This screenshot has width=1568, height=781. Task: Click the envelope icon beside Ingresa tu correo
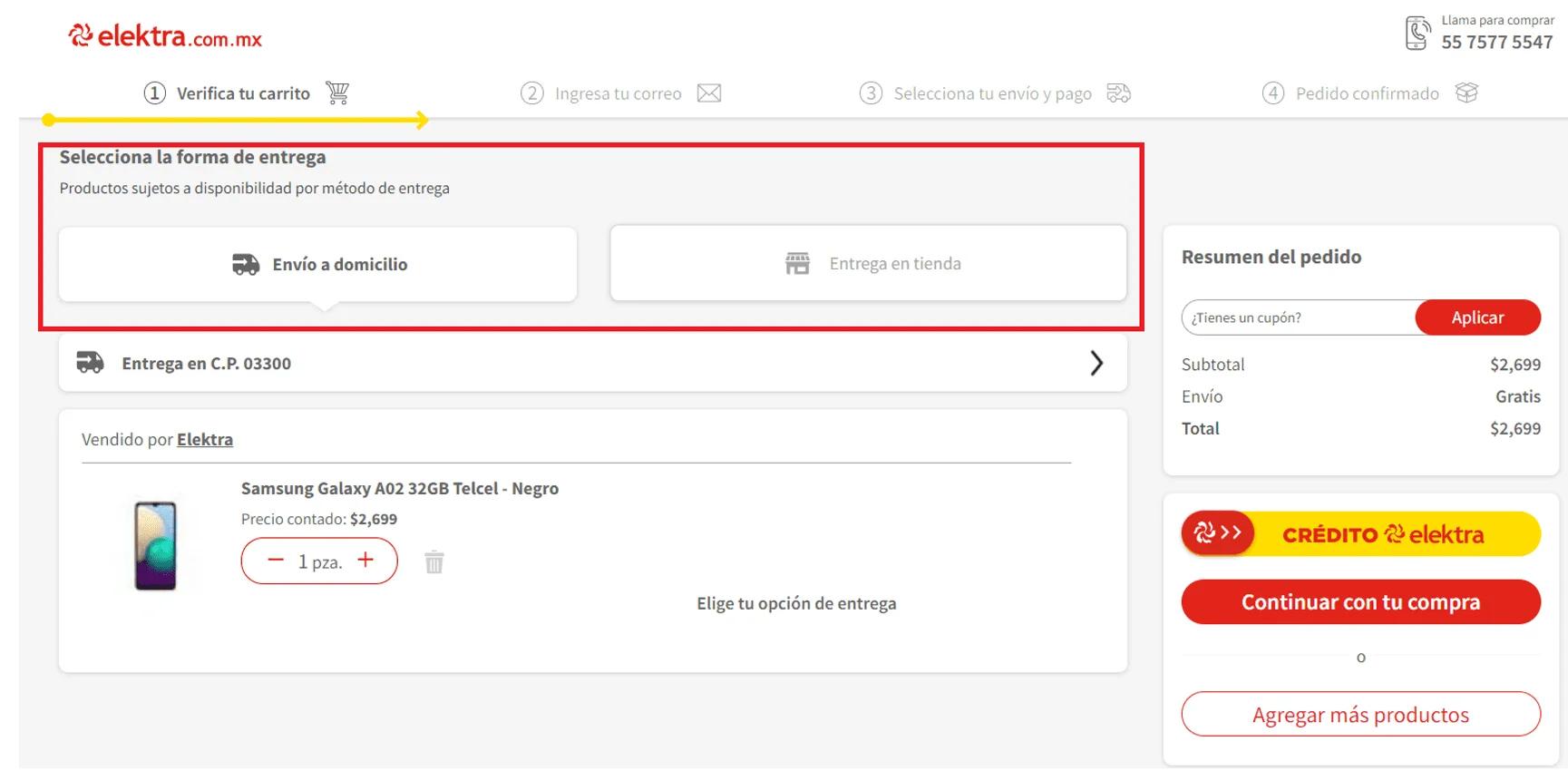(709, 93)
